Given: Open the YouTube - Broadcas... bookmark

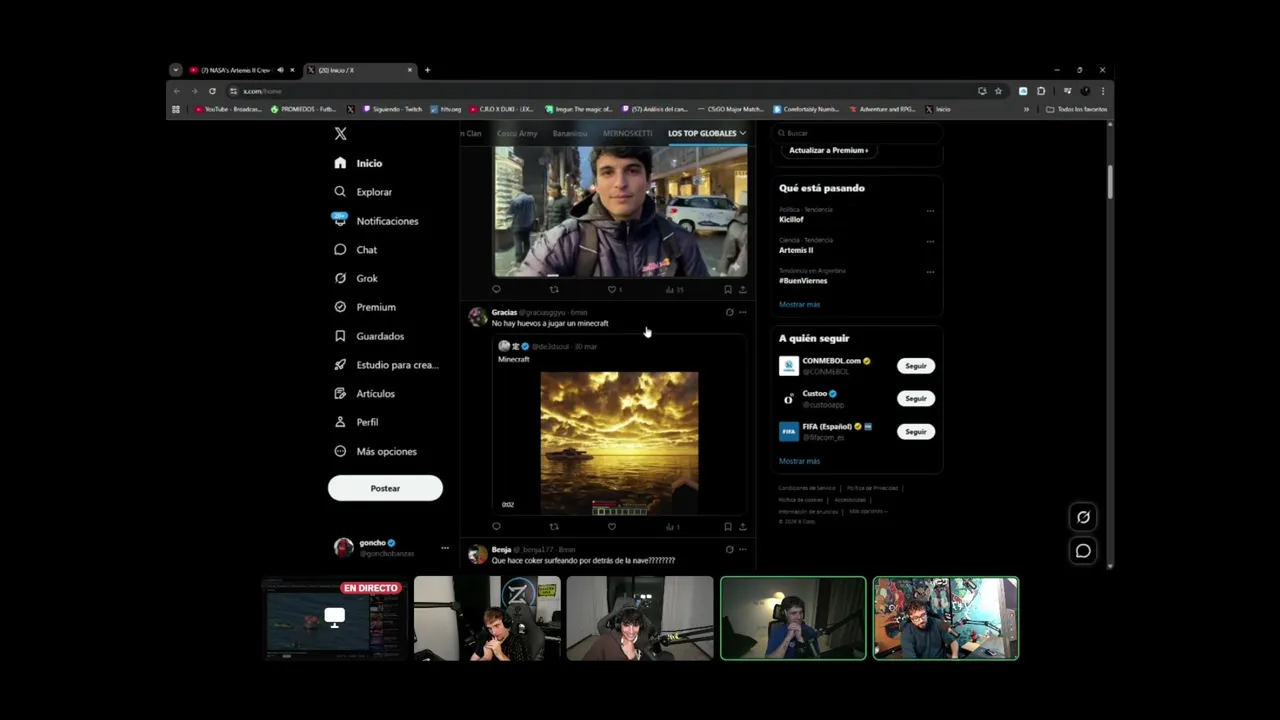Looking at the screenshot, I should 228,109.
